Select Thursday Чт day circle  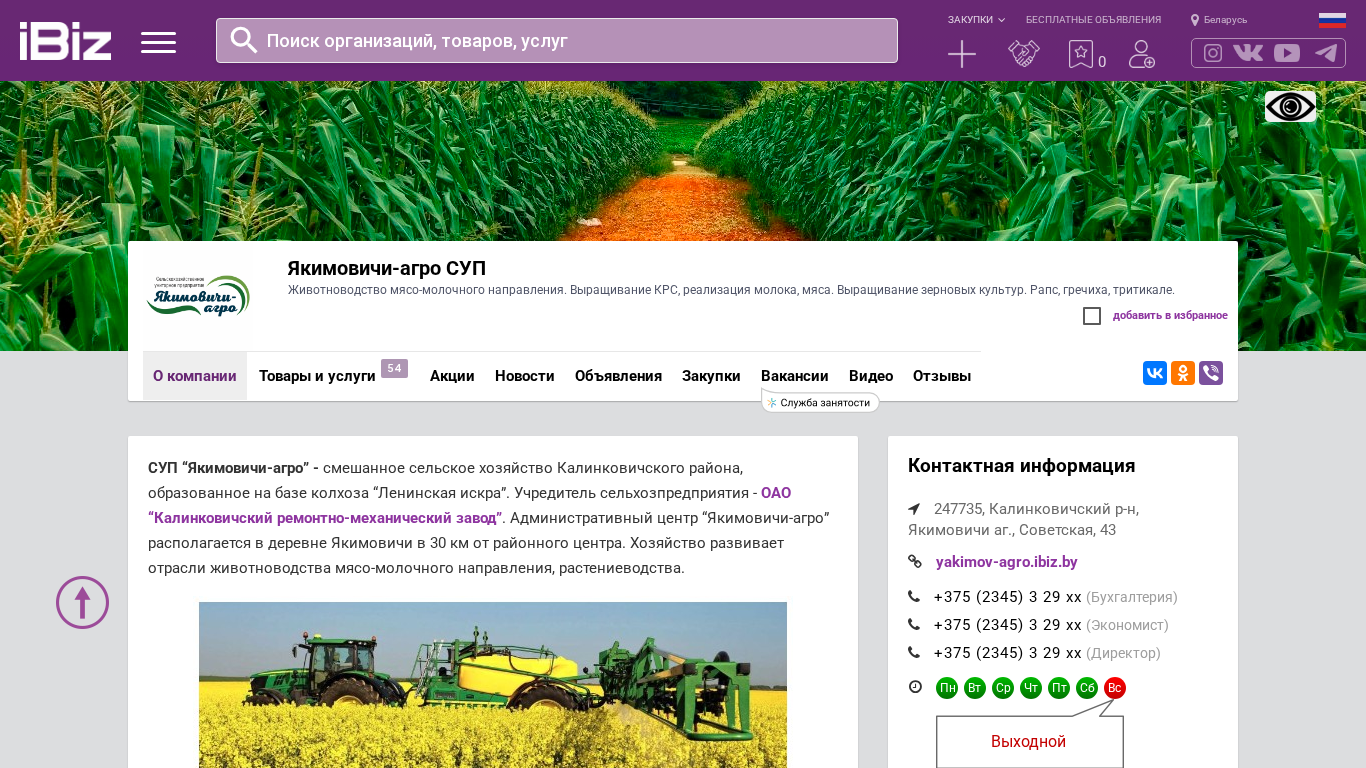tap(1031, 688)
